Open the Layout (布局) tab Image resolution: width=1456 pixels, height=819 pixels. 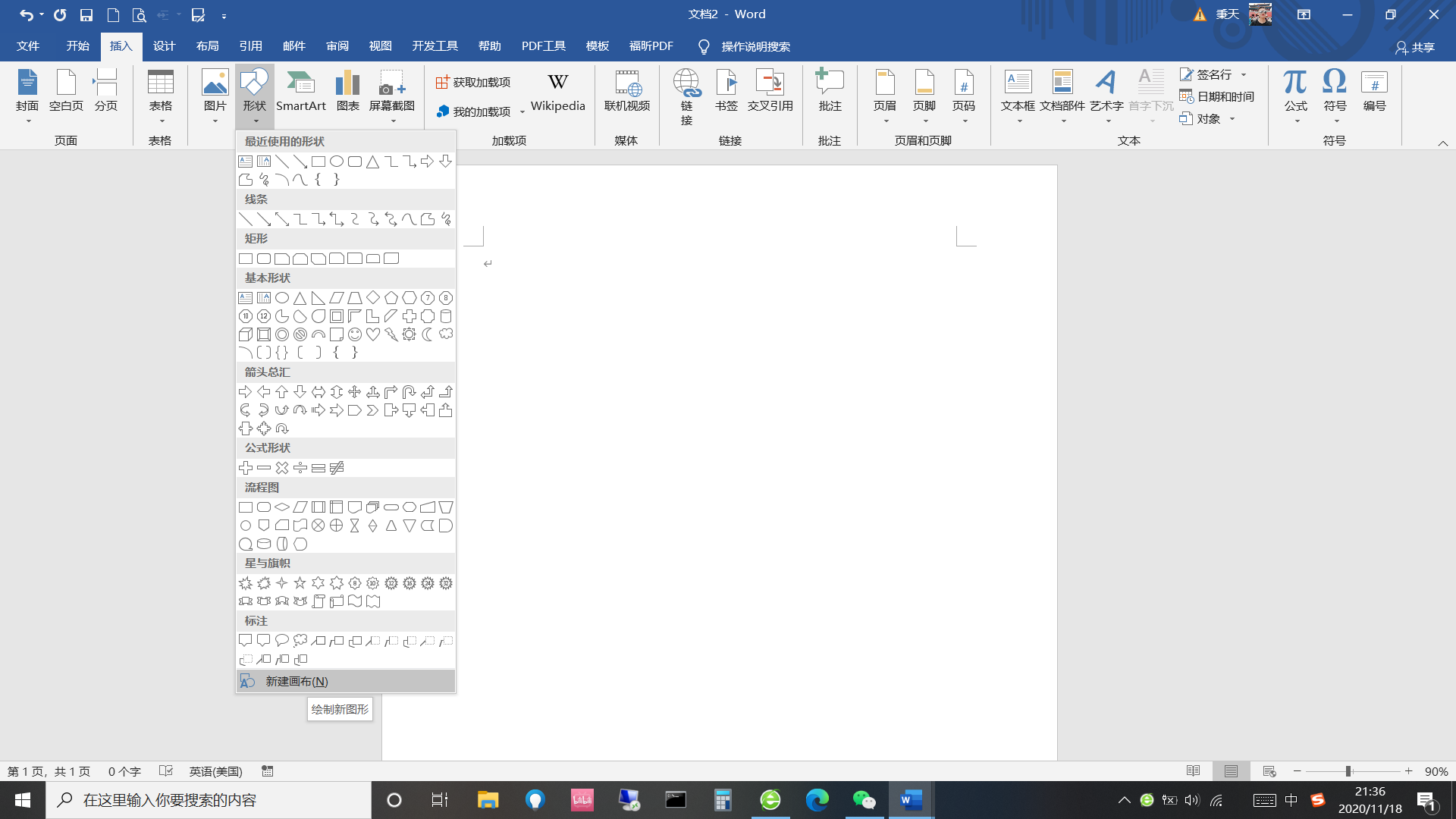click(x=207, y=46)
